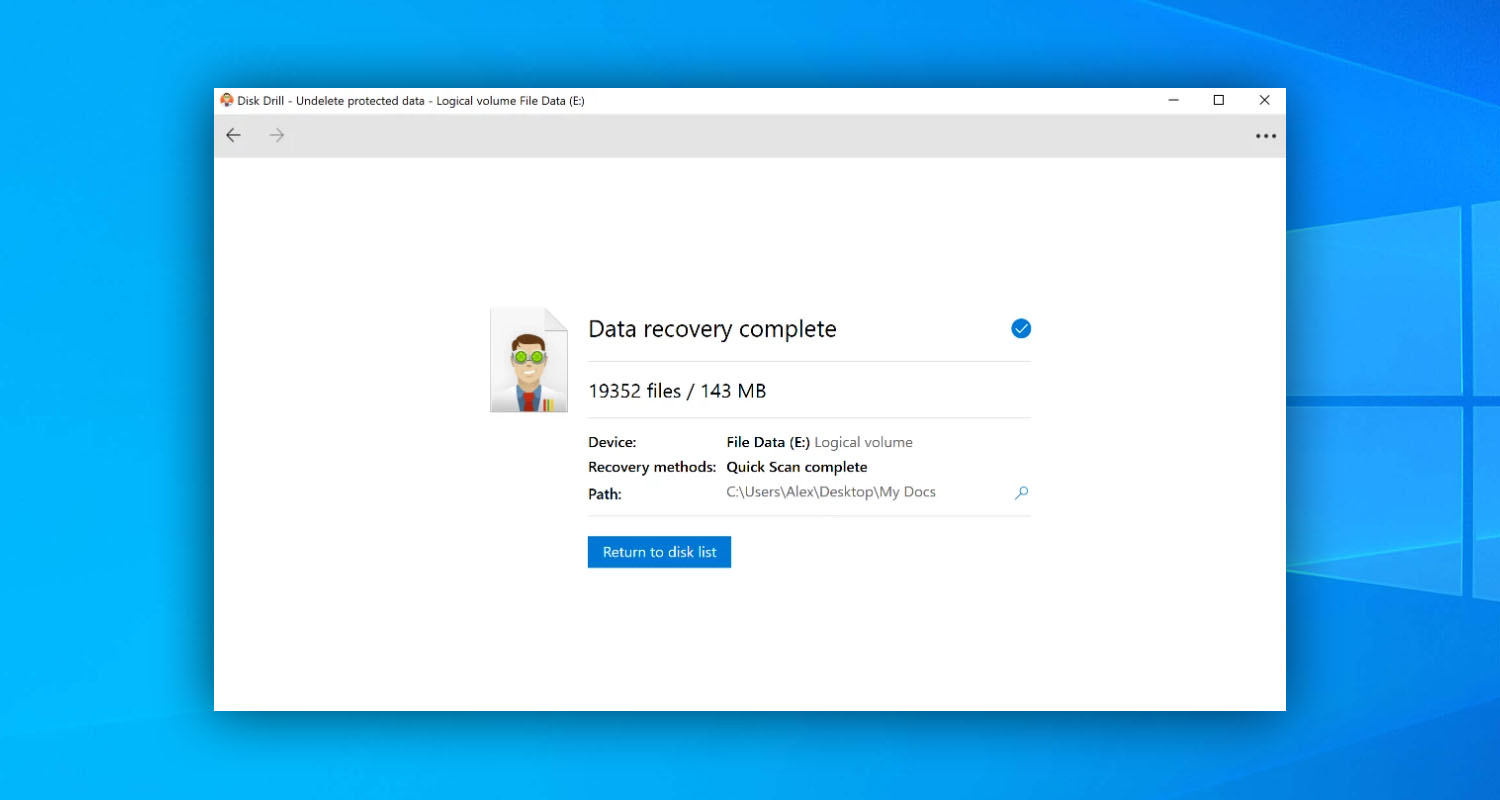Go back using the left arrow

tap(233, 135)
